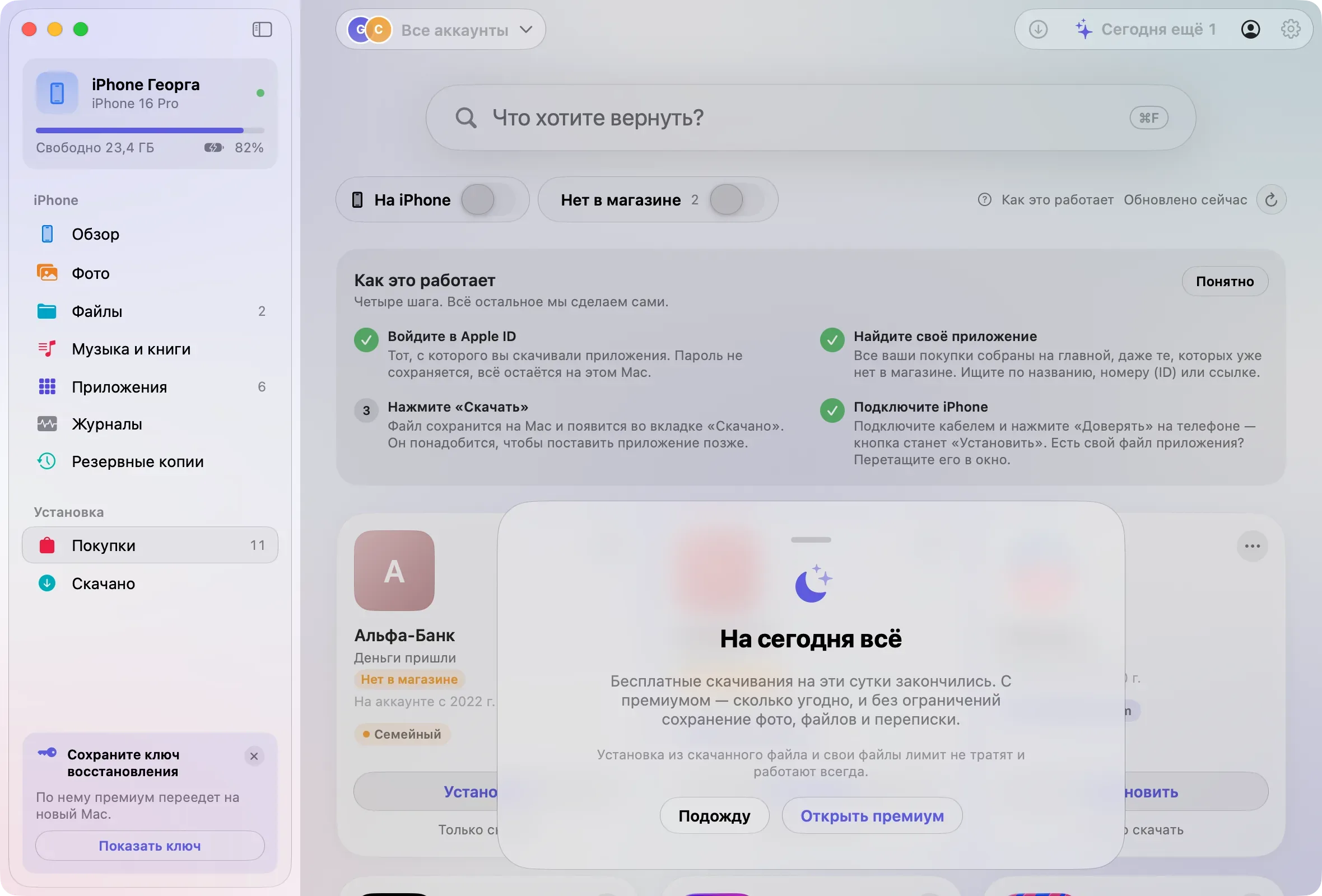This screenshot has width=1322, height=896.
Task: Dismiss the recovery key notice with X
Action: tap(254, 757)
